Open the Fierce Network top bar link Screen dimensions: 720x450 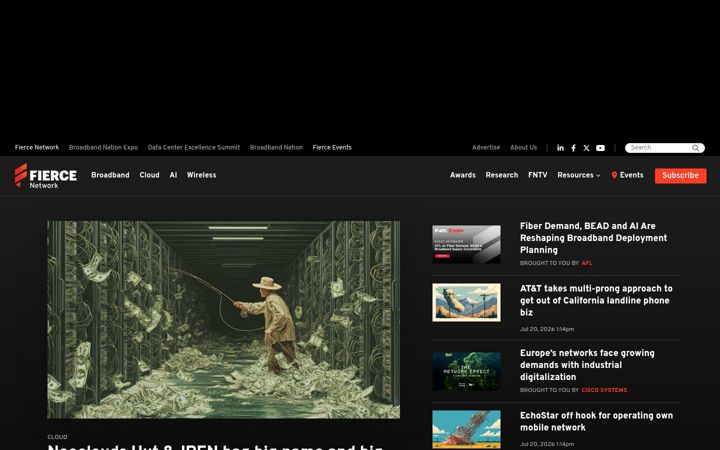(x=37, y=147)
